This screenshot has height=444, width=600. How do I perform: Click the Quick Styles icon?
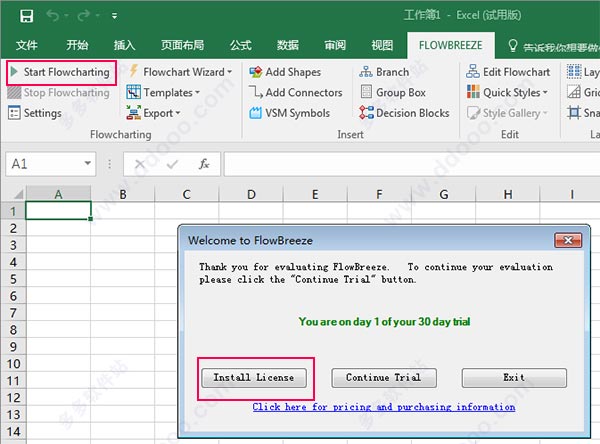coord(473,92)
